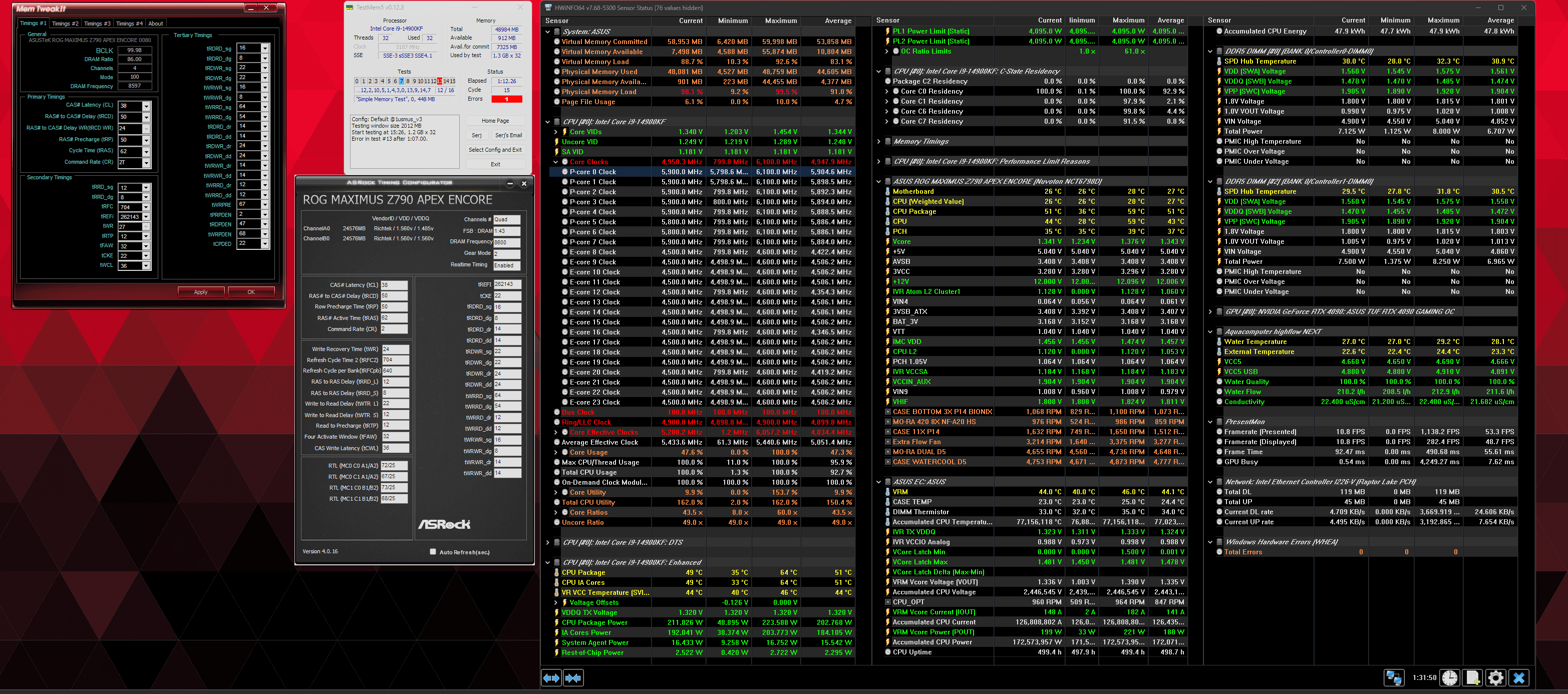Screen dimensions: 1568x694
Task: Select lightning icon beside CPU Package Power row
Action: click(556, 622)
